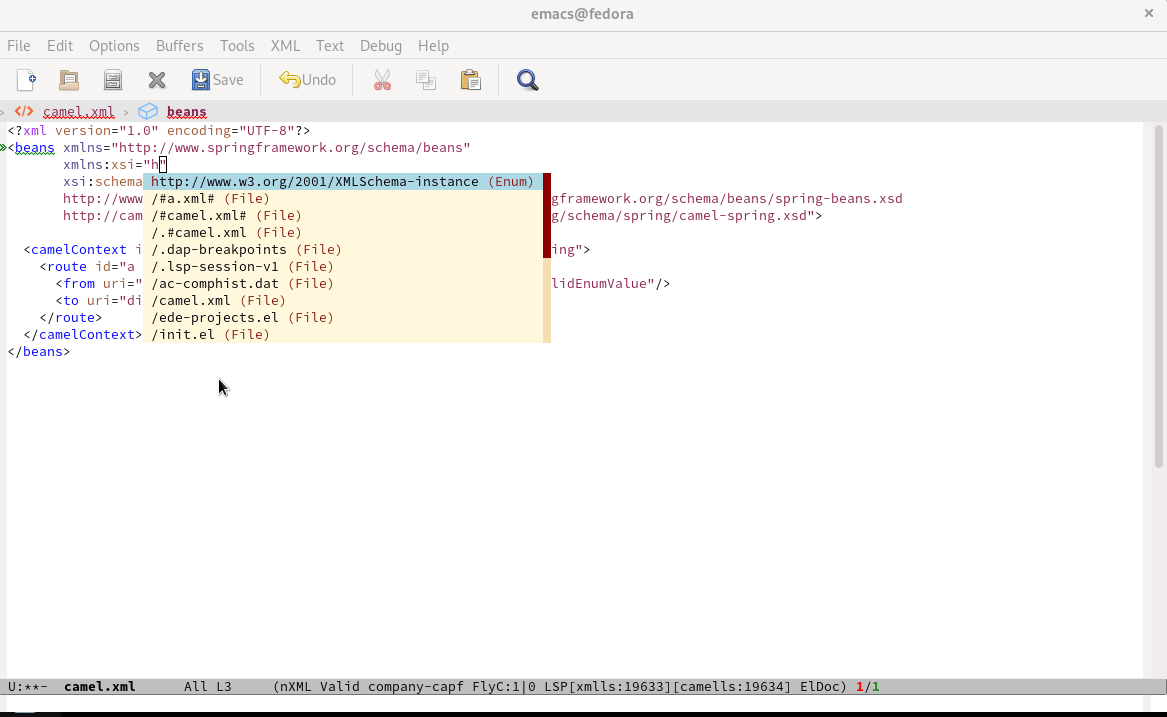Click the camel.xml breadcrumb link
This screenshot has height=717, width=1167.
78,112
